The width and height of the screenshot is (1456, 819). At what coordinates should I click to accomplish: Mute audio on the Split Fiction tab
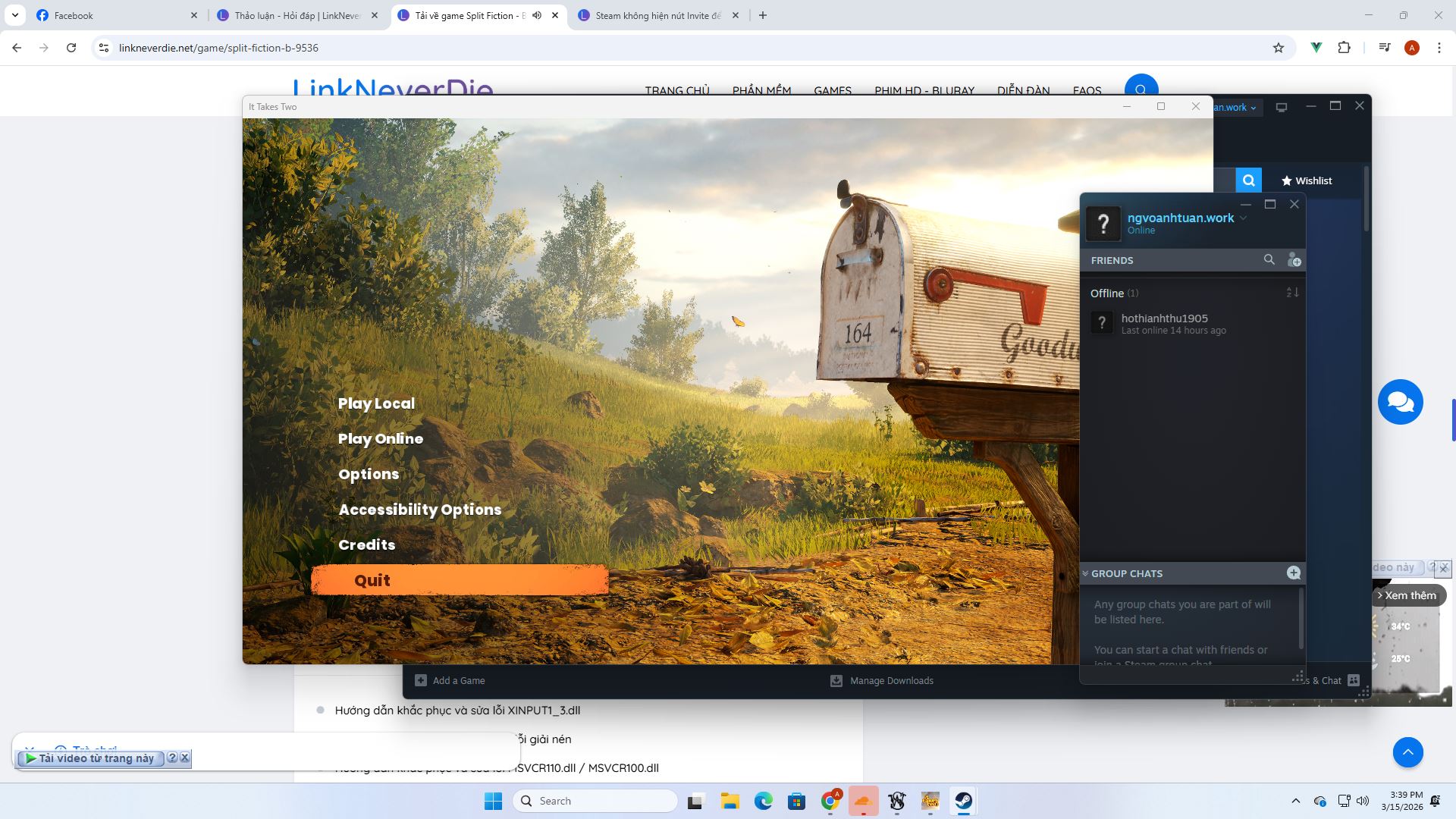click(538, 15)
